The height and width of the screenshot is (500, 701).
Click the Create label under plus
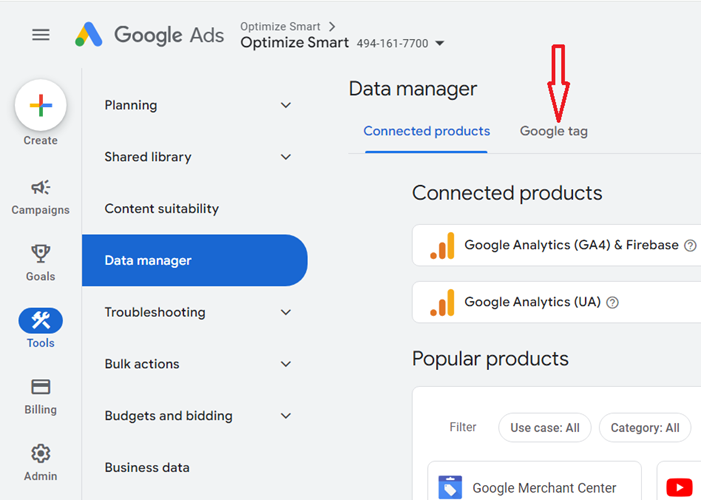[41, 140]
